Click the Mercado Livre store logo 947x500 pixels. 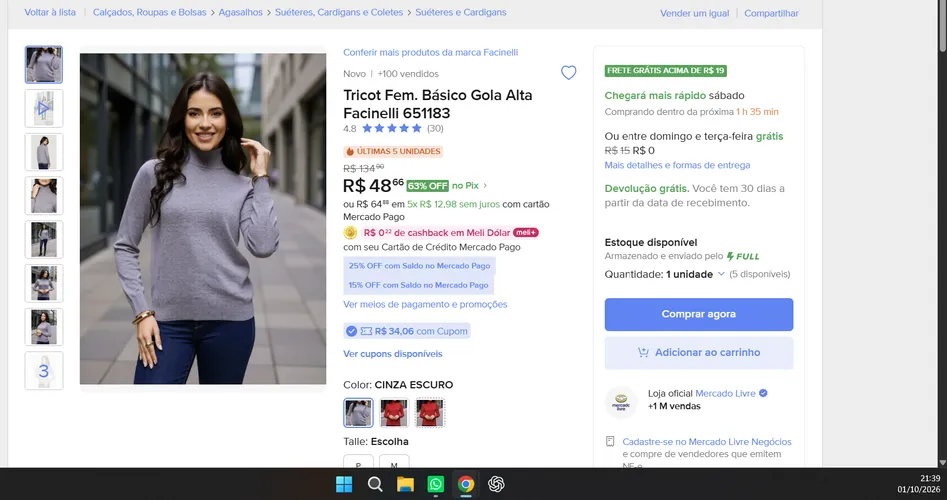click(x=621, y=402)
